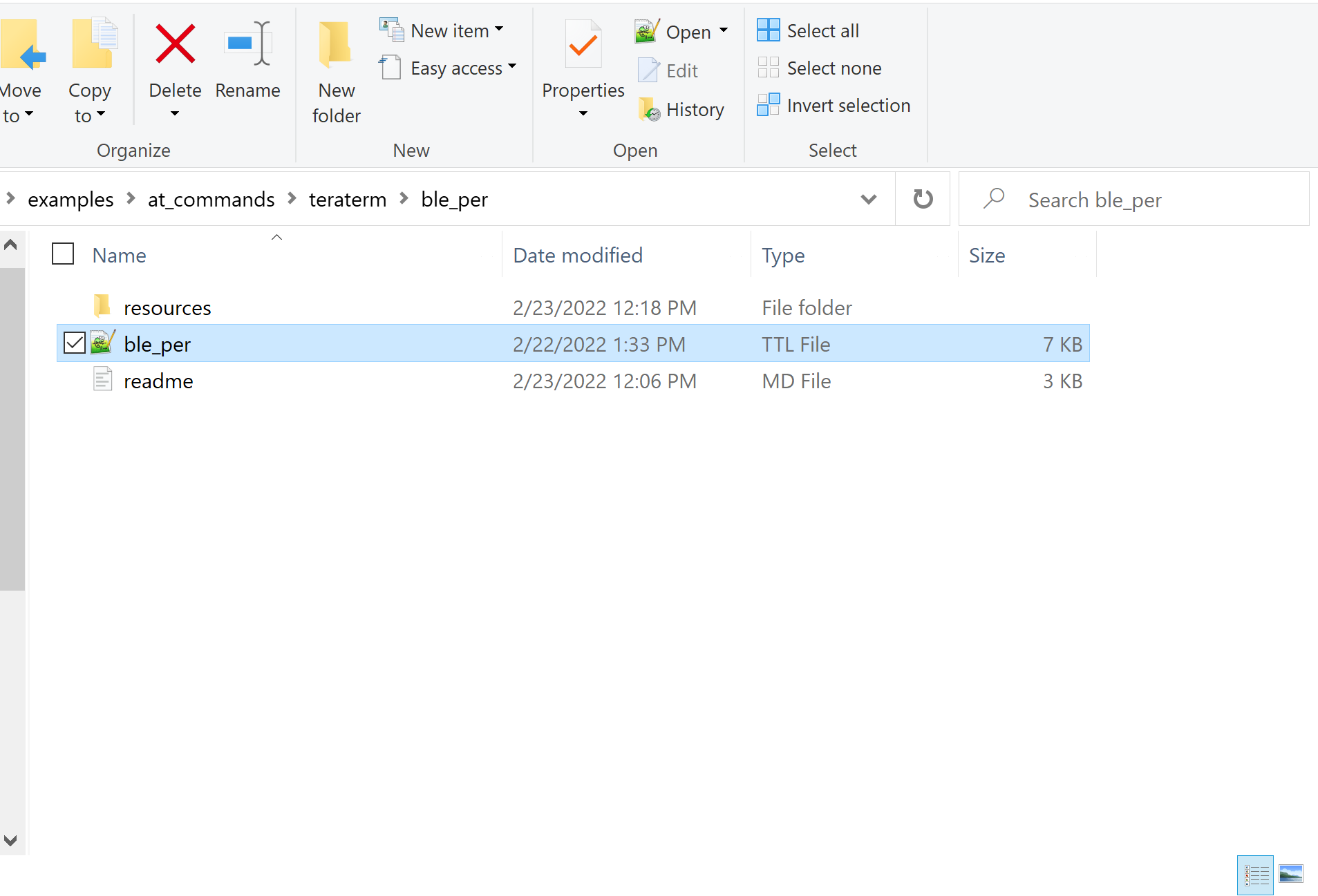Screen dimensions: 1318x896
Task: Sort files by Type column
Action: 783,256
